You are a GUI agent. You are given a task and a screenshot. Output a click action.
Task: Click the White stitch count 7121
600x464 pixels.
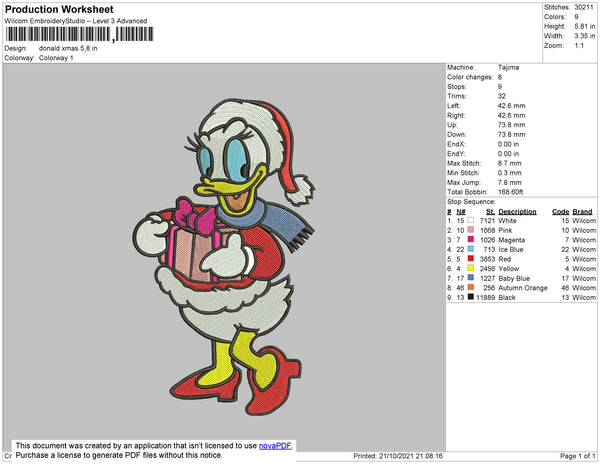pyautogui.click(x=488, y=221)
